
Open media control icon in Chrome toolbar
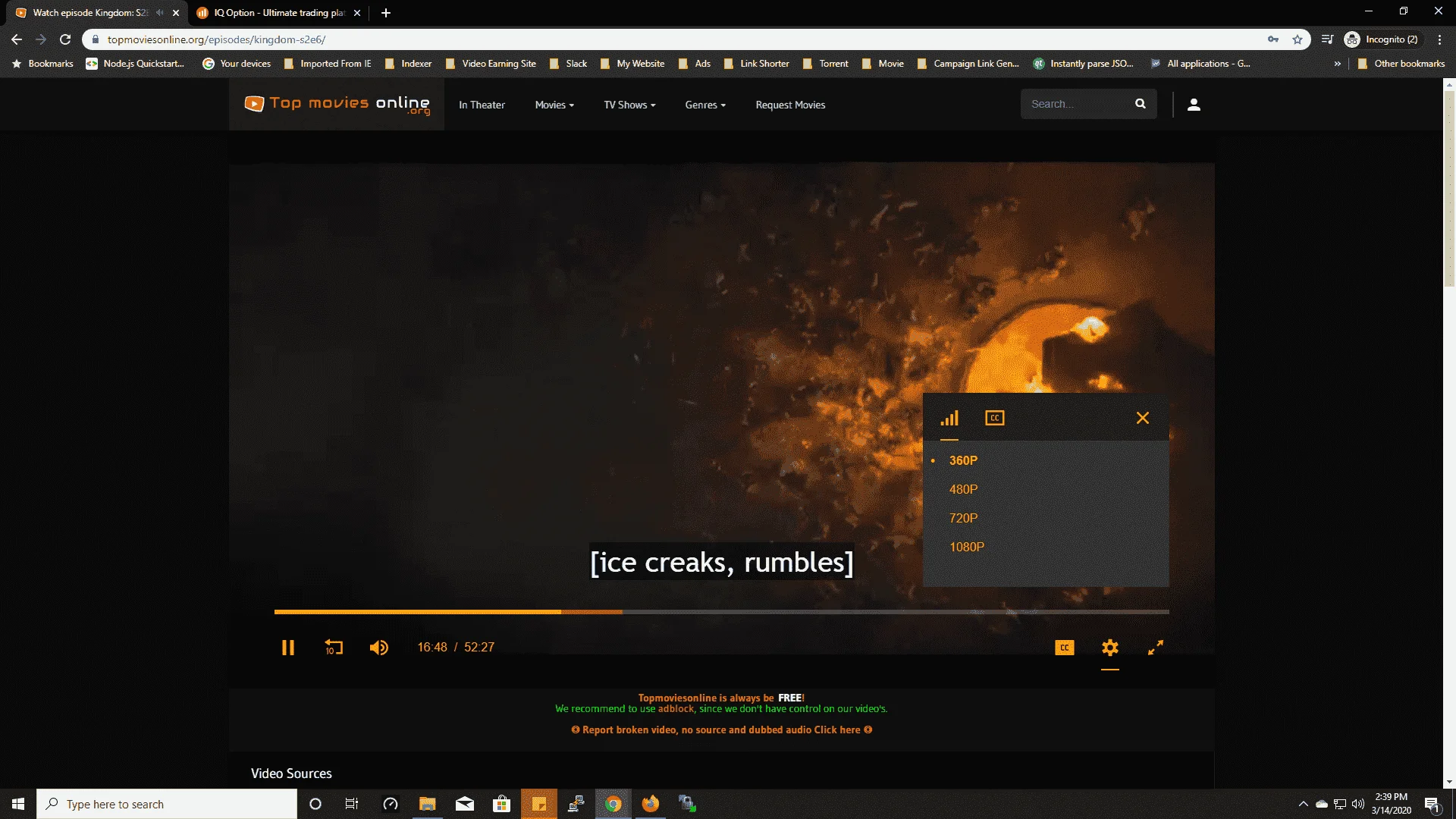[x=1327, y=39]
